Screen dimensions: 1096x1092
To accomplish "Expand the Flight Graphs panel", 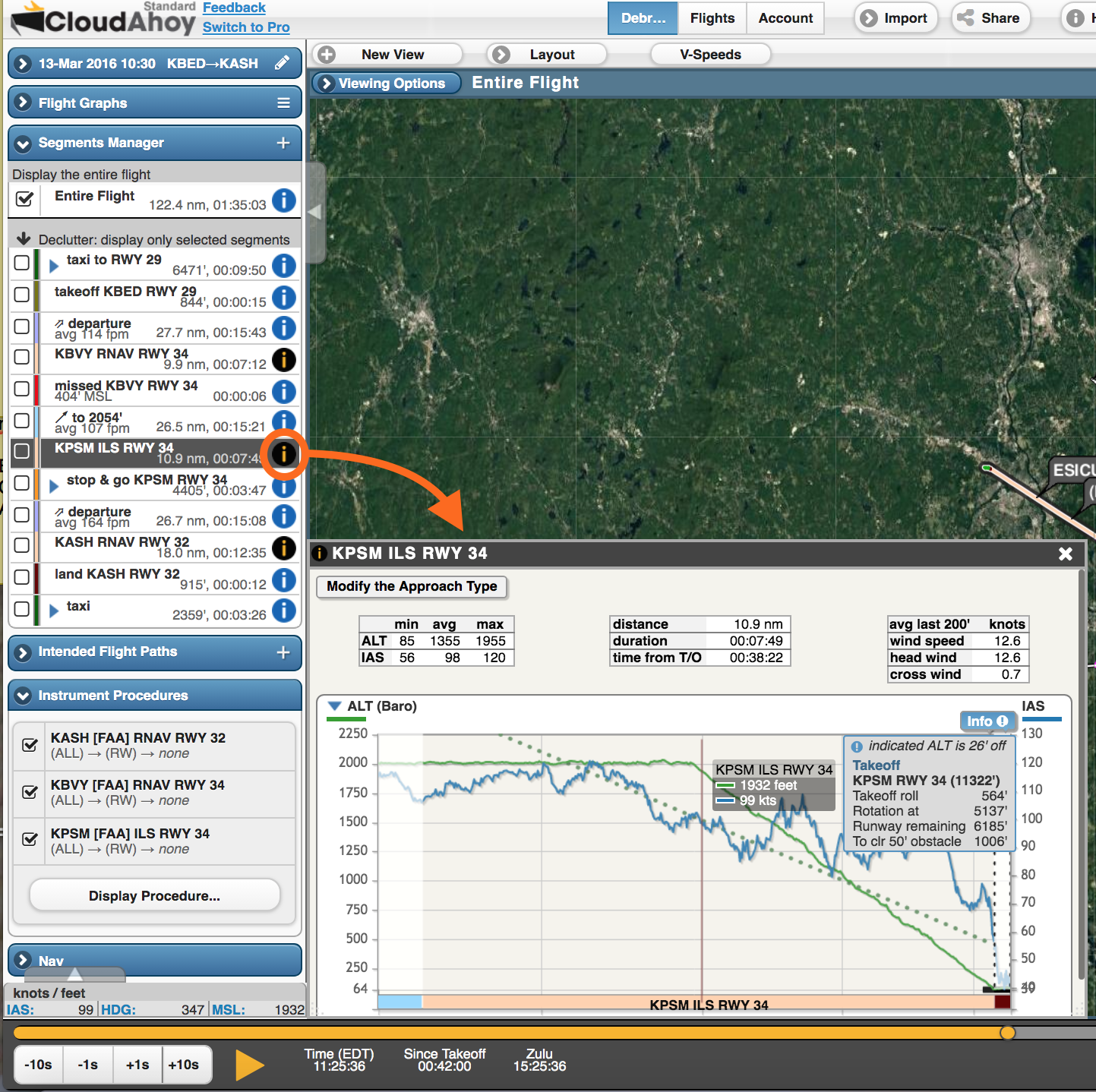I will click(23, 103).
